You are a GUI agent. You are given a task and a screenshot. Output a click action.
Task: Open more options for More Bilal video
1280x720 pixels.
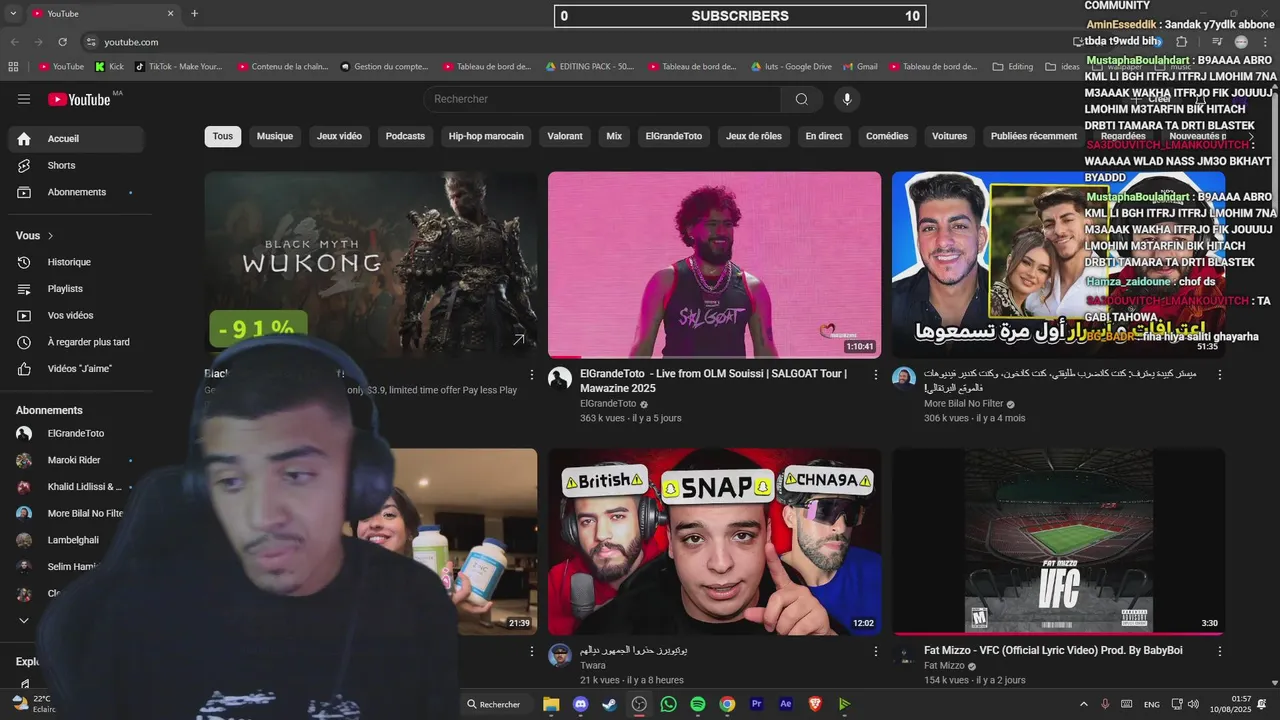point(1219,375)
